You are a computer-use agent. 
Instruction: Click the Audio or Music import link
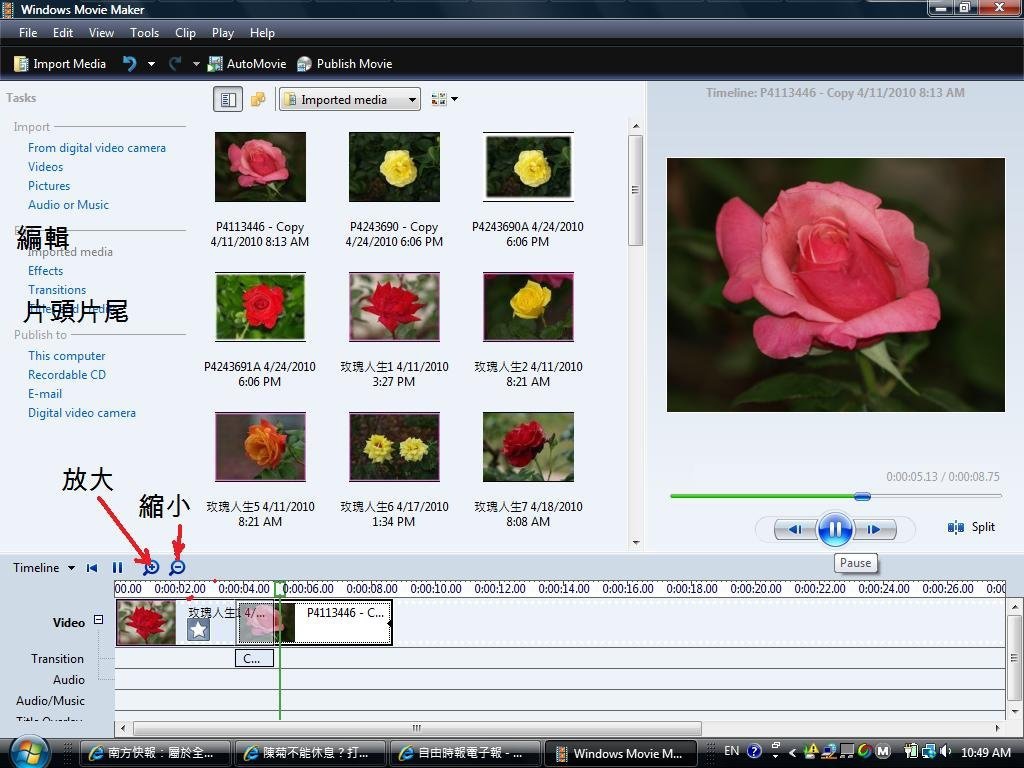[68, 204]
